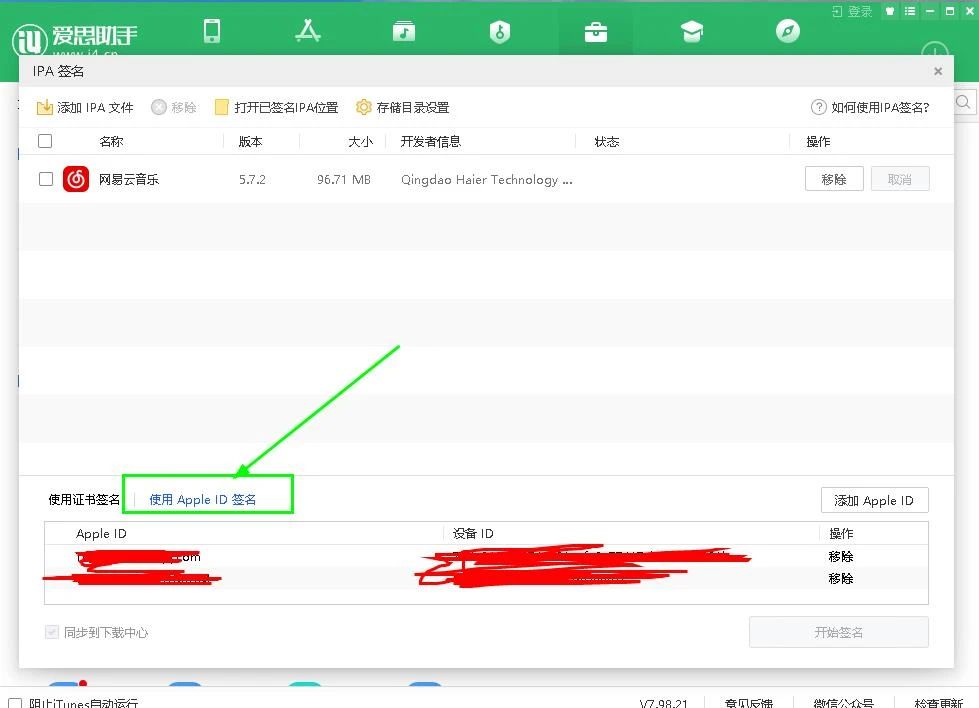Open the how to use IPA signing help
The width and height of the screenshot is (979, 708).
[870, 107]
